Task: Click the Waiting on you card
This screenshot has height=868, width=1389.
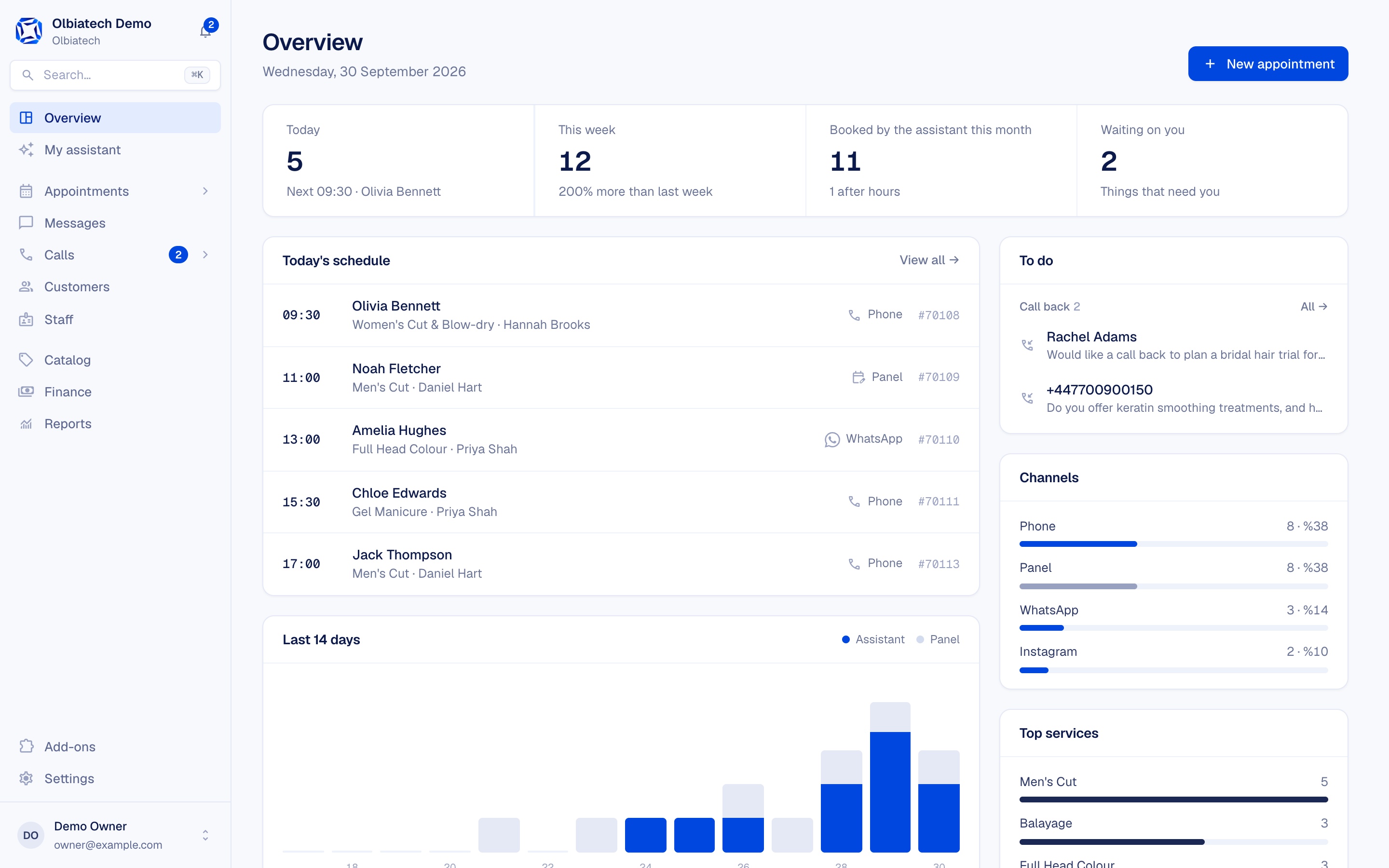Action: (1212, 161)
